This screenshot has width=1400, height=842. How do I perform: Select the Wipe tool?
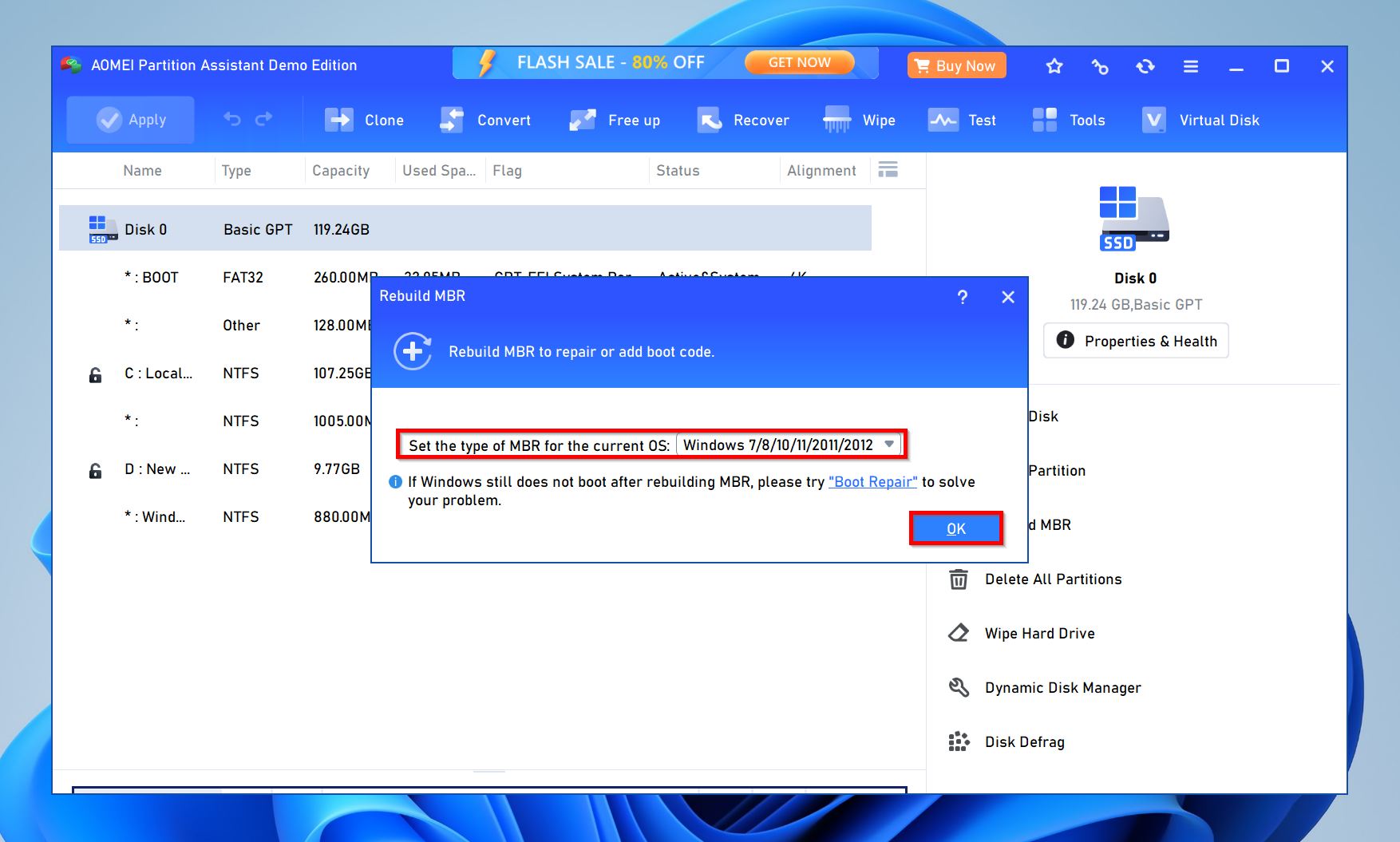(860, 120)
